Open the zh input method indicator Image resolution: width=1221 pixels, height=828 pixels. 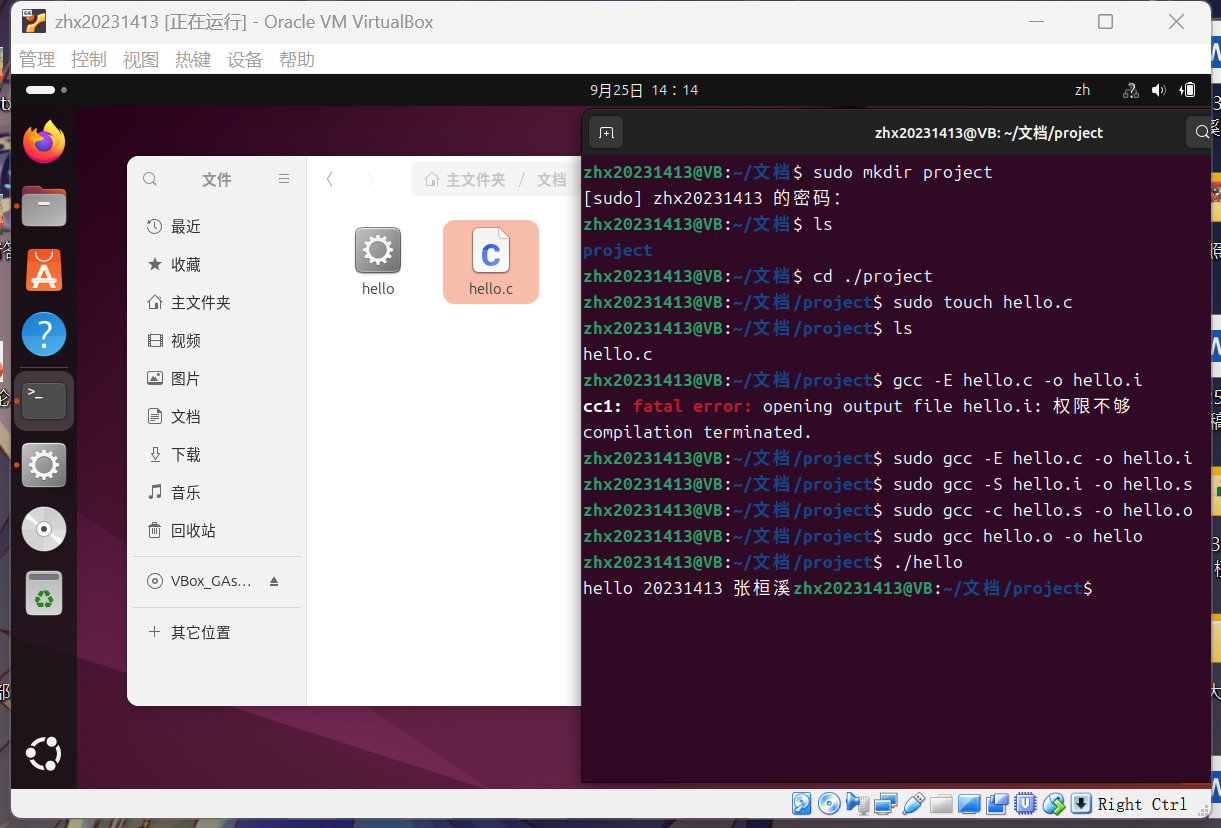coord(1082,90)
